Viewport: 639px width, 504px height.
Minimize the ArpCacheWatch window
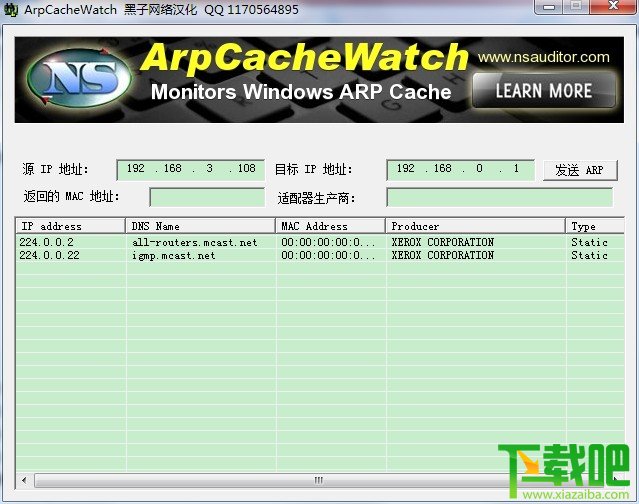pyautogui.click(x=549, y=7)
